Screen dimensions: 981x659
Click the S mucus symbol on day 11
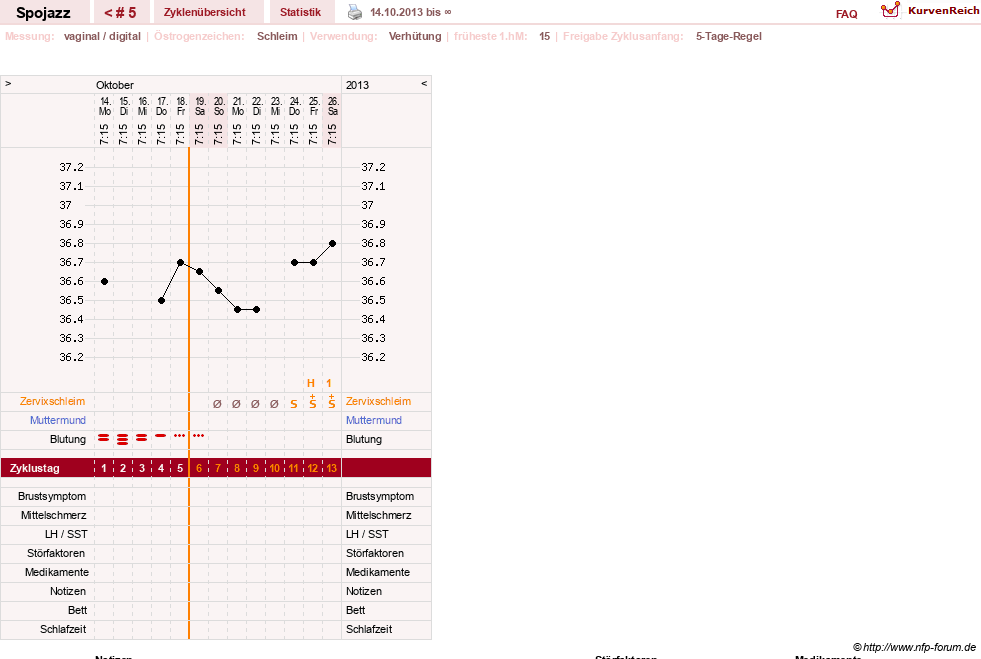tap(294, 404)
